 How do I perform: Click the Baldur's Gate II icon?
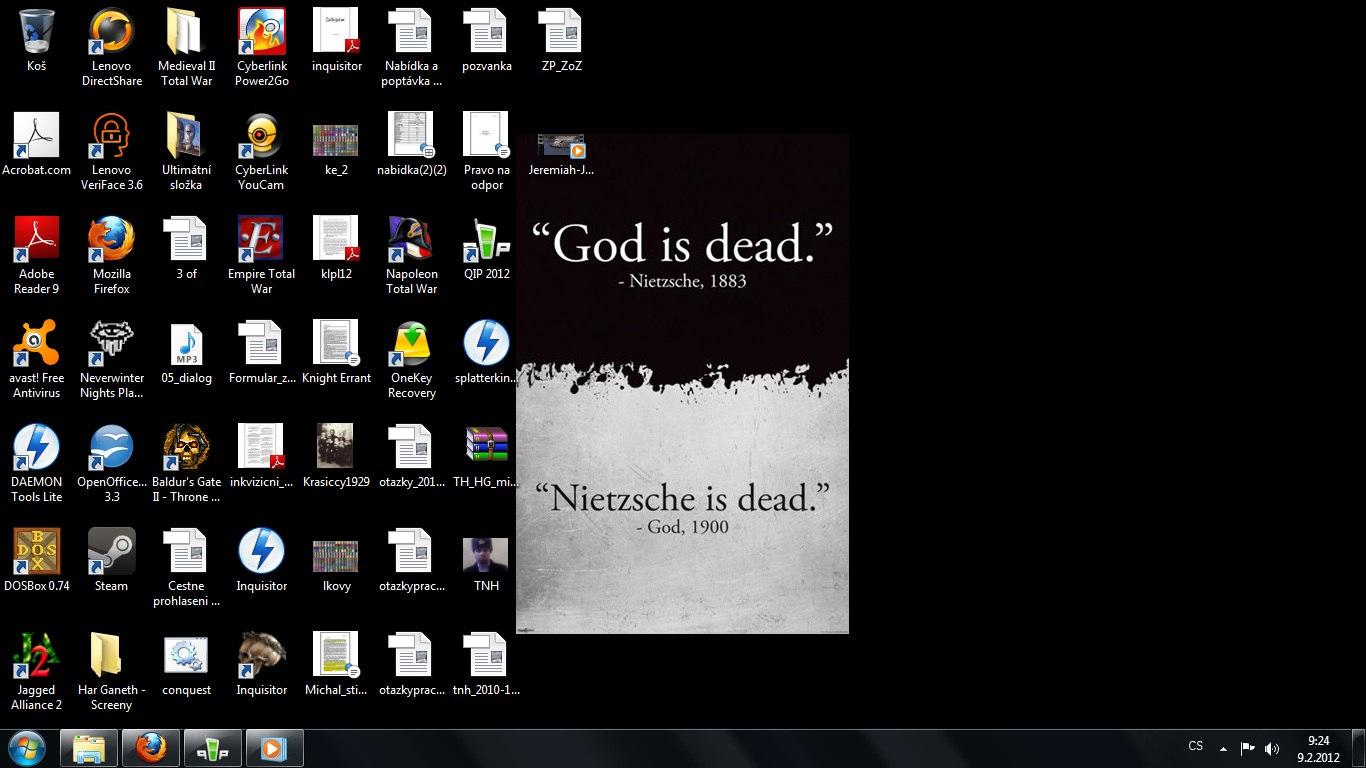[x=187, y=448]
